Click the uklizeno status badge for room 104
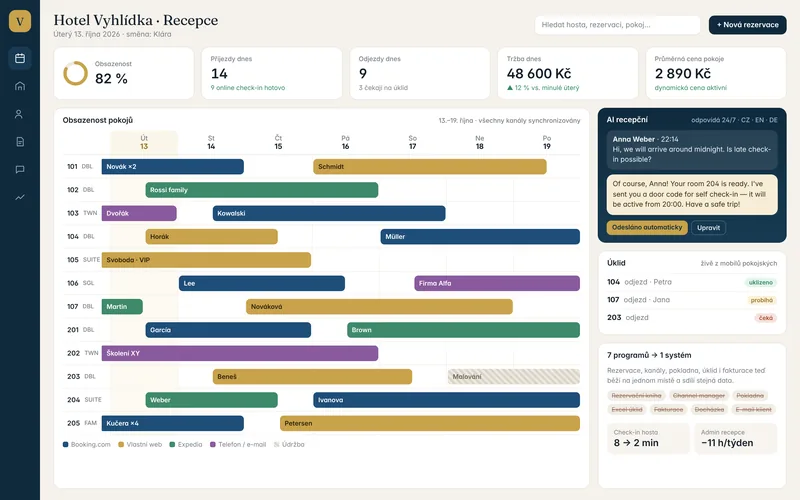 point(760,282)
